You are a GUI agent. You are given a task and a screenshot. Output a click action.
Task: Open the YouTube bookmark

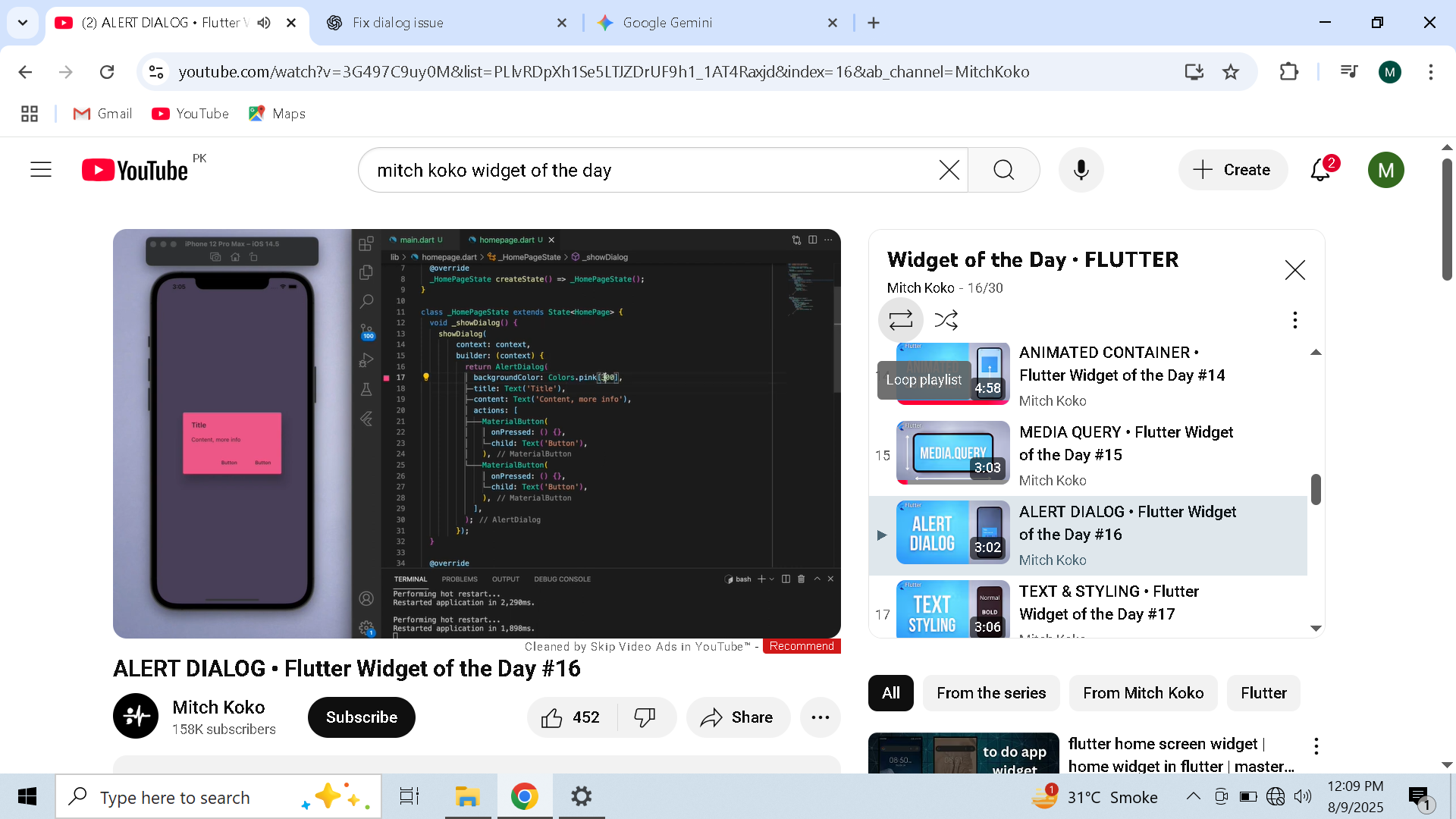click(190, 114)
